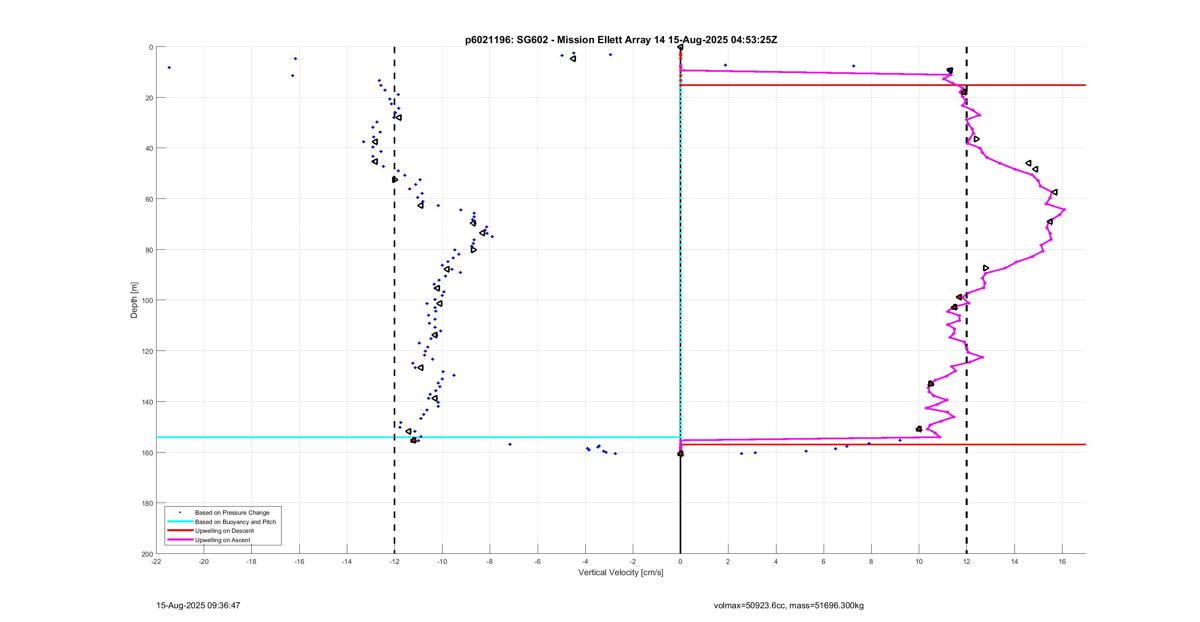The image size is (1200, 622).
Task: Click the 'Vertical Velocity [cm/s]' x-axis label
Action: (x=620, y=573)
